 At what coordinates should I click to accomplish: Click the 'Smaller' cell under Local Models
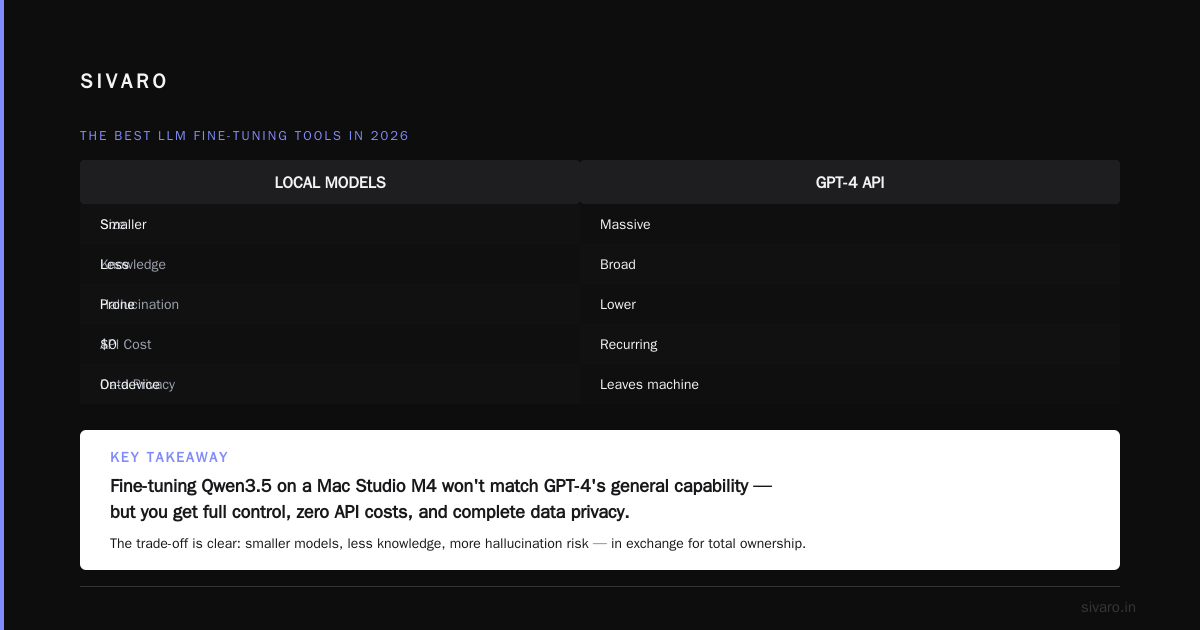coord(330,224)
